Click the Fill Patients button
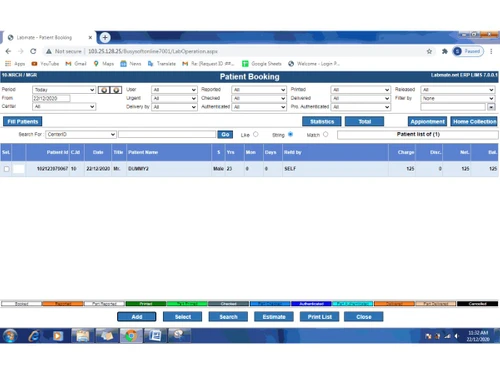Image resolution: width=500 pixels, height=375 pixels. (x=23, y=121)
